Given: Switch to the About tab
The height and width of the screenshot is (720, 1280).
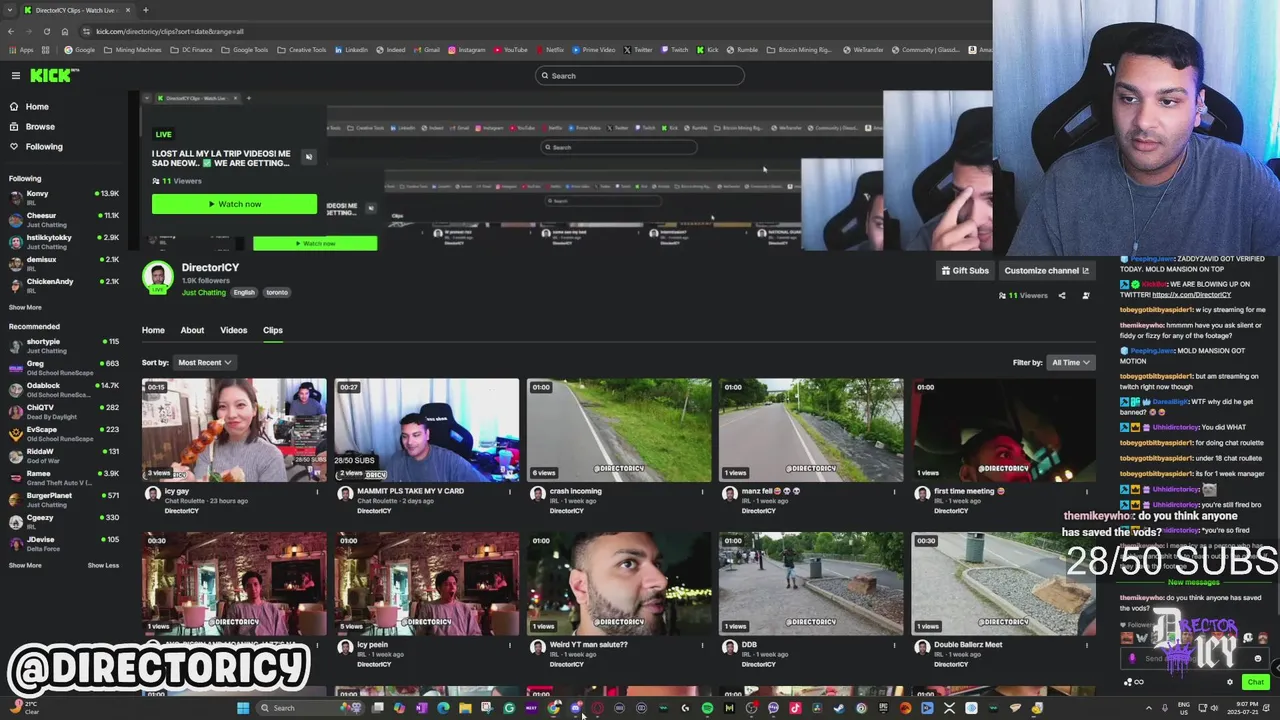Looking at the screenshot, I should [192, 330].
